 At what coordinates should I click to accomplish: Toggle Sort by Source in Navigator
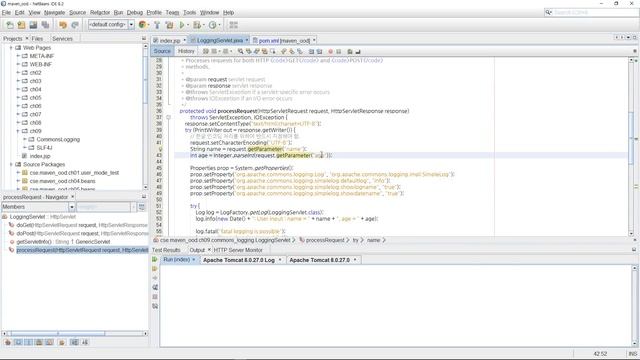click(x=85, y=342)
